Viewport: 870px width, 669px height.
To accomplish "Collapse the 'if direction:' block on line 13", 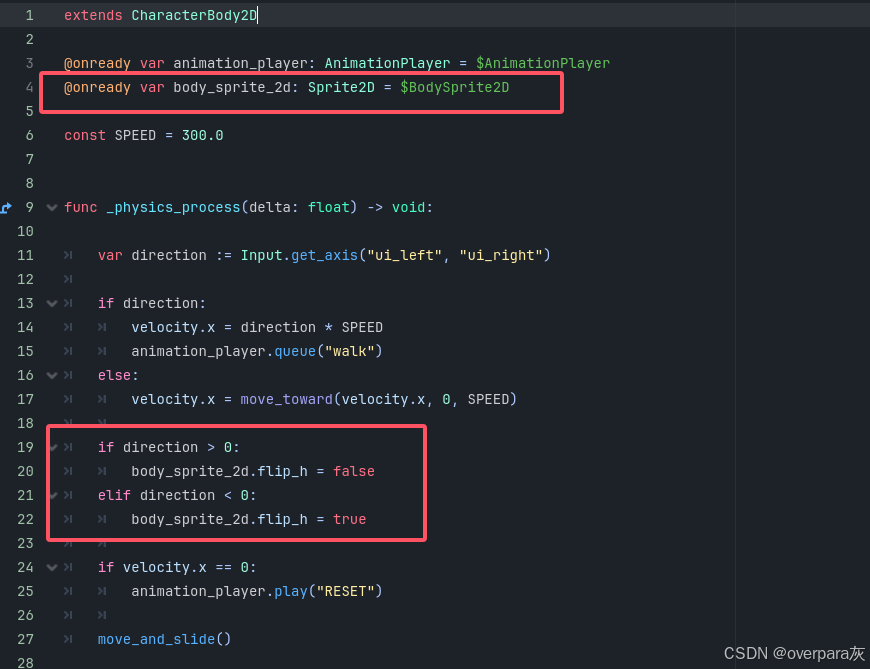I will [52, 303].
